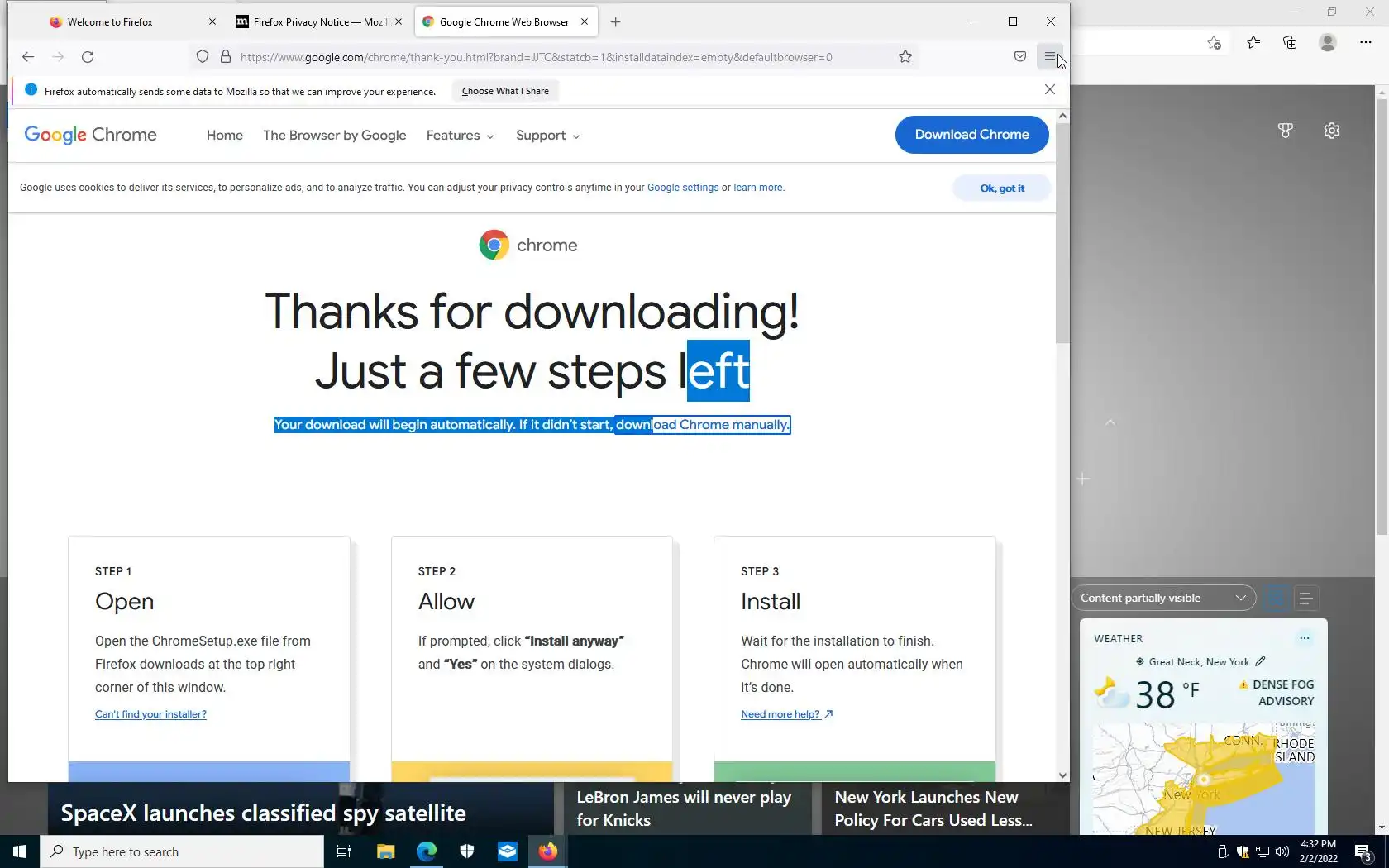Click the Google Chrome logo
1389x868 pixels.
pos(91,135)
